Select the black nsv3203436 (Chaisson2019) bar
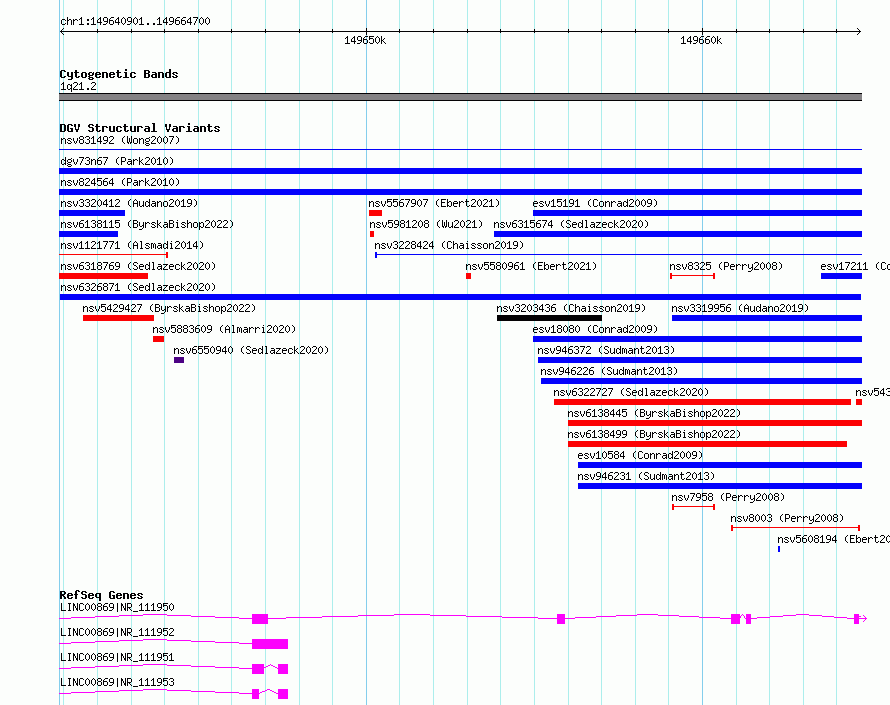Image resolution: width=890 pixels, height=705 pixels. pos(549,318)
